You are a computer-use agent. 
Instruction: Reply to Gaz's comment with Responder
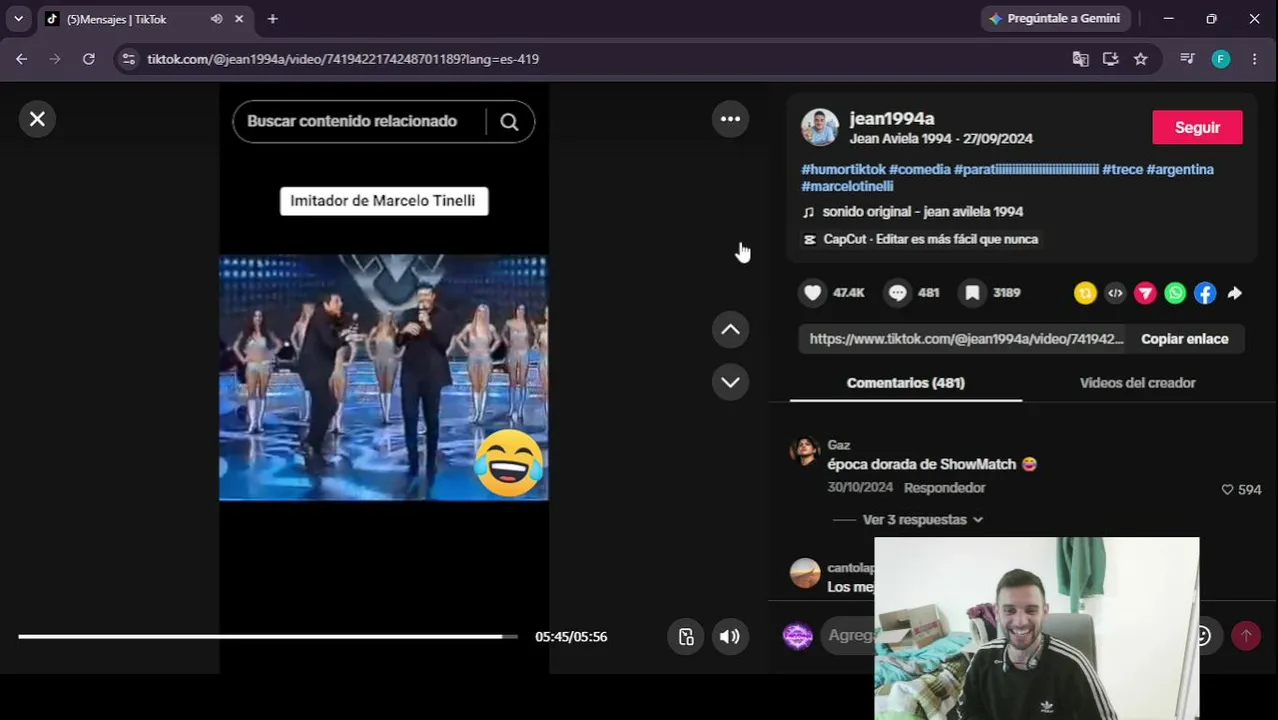(x=945, y=488)
